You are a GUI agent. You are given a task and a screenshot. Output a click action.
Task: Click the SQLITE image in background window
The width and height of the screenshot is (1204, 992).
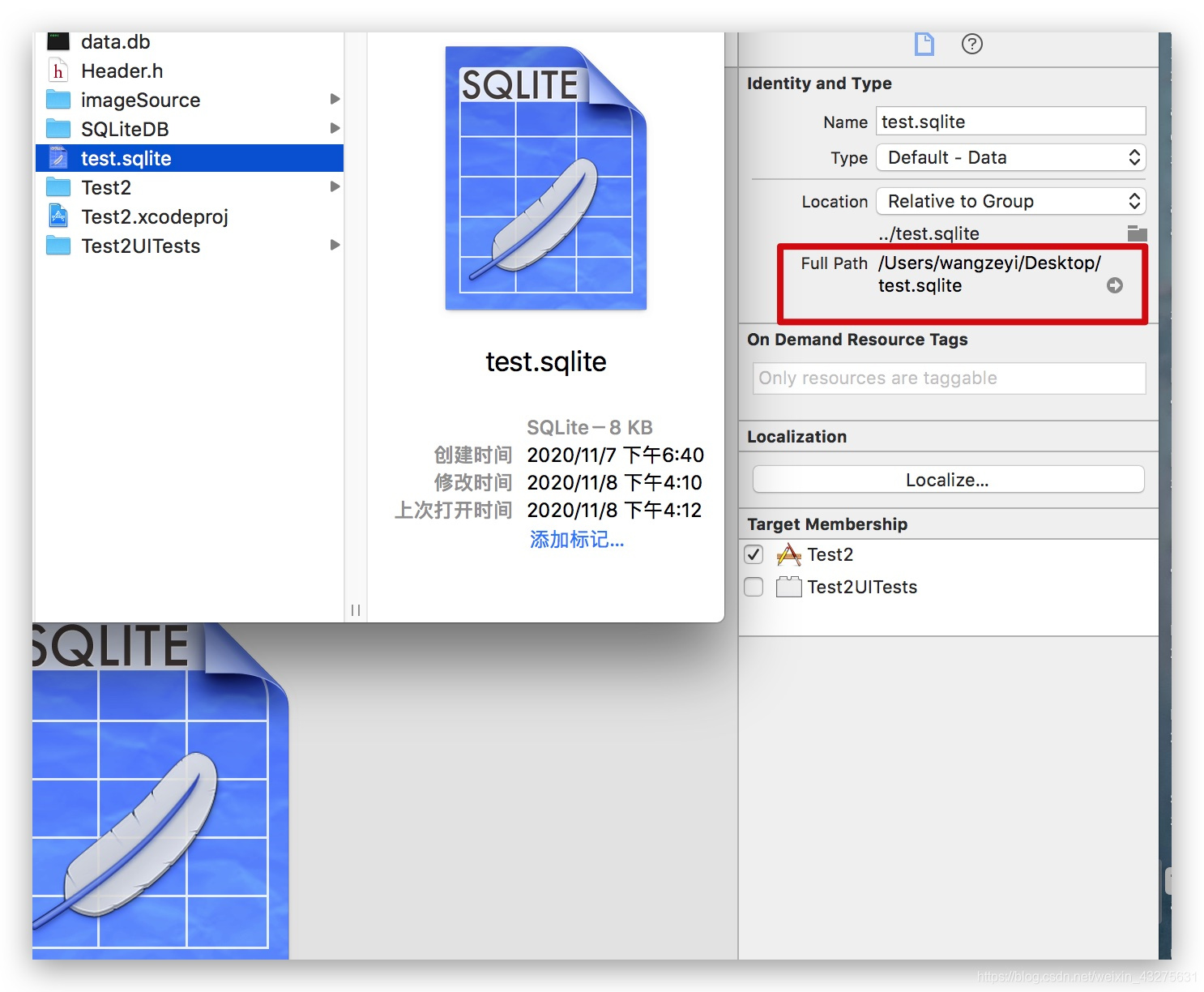(x=160, y=790)
